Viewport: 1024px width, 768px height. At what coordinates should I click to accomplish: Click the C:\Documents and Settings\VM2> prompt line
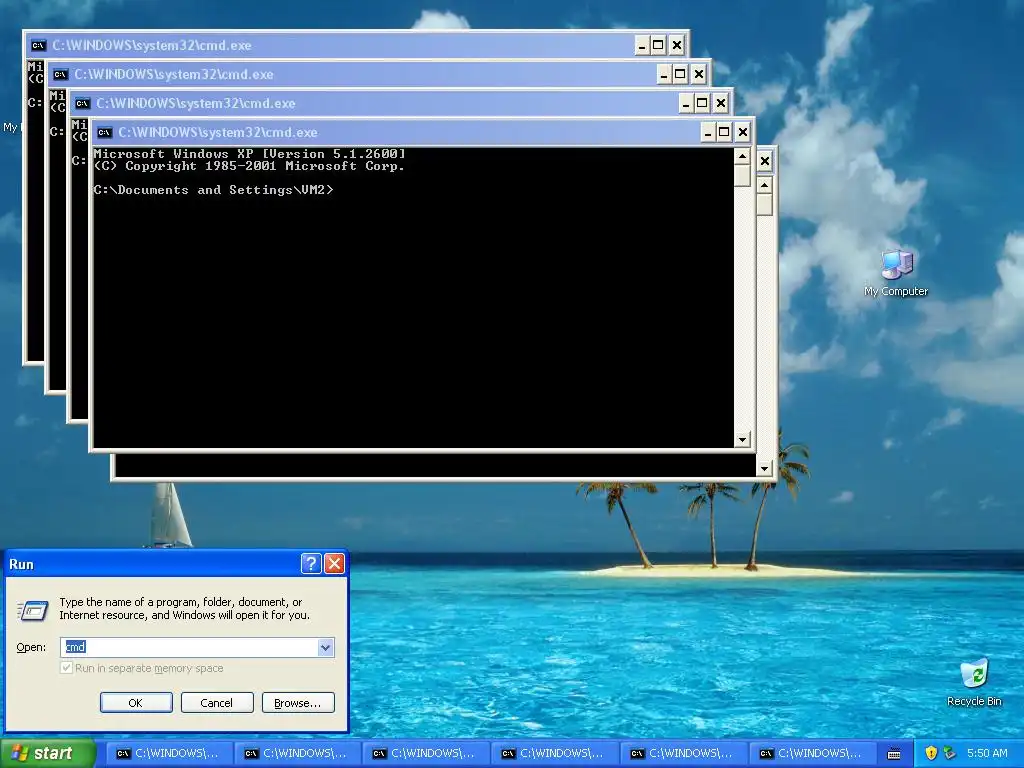[x=214, y=190]
